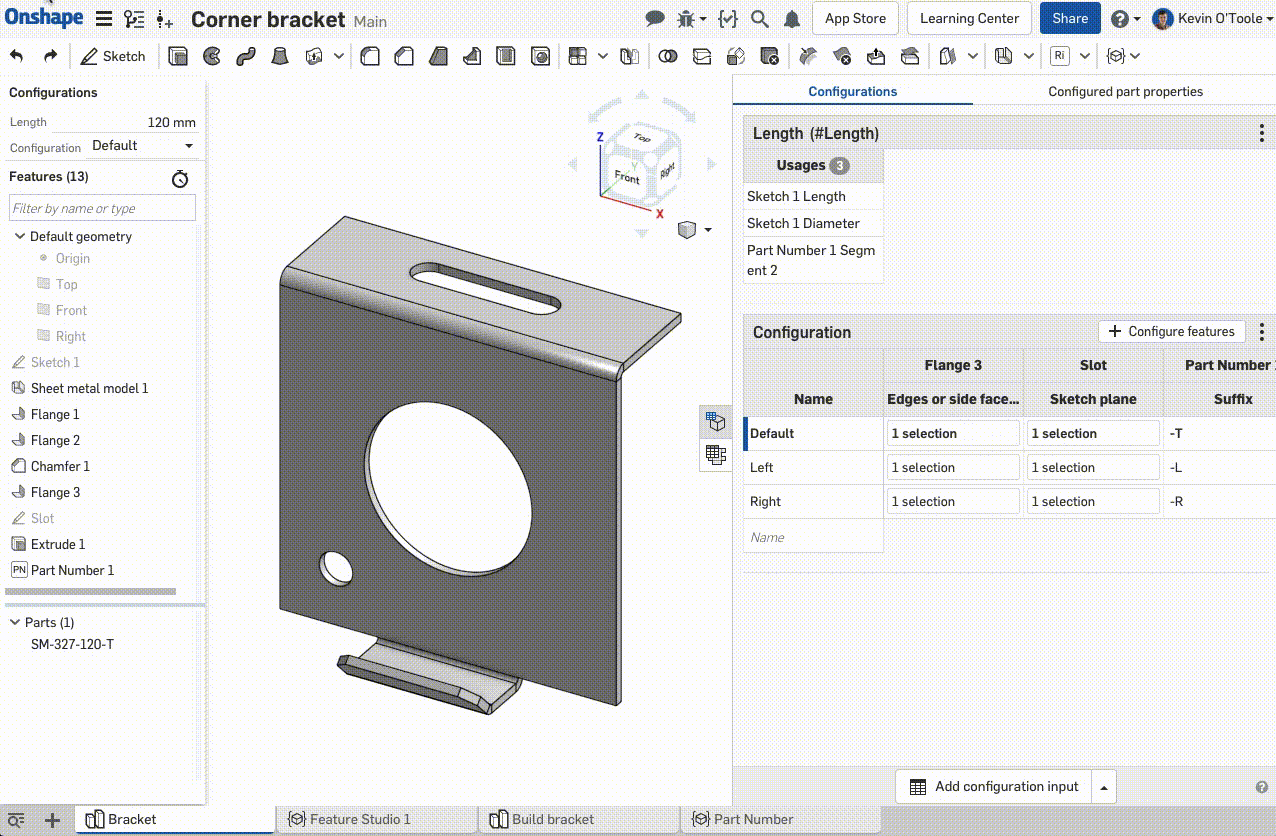
Task: Toggle the configuration table icon
Action: [715, 455]
